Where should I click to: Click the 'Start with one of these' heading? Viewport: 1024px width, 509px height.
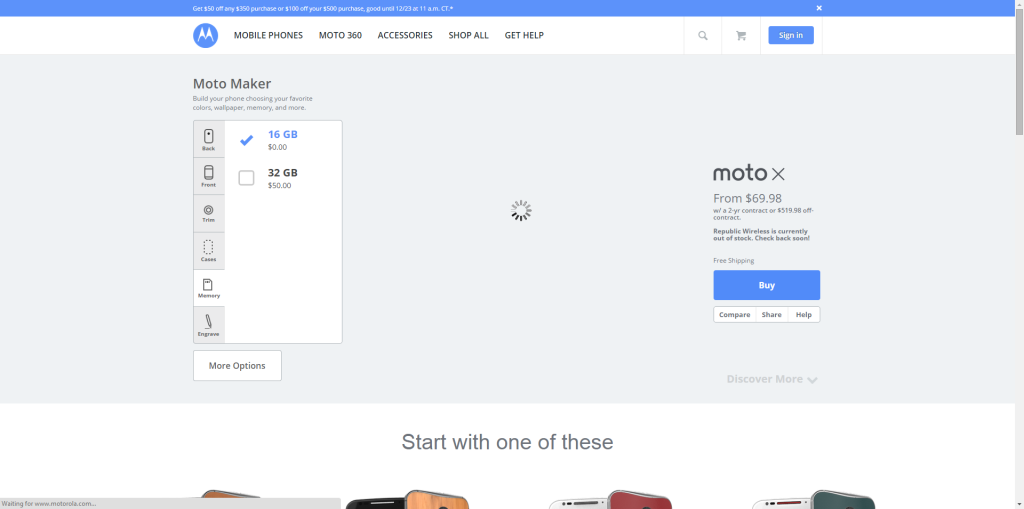point(507,442)
